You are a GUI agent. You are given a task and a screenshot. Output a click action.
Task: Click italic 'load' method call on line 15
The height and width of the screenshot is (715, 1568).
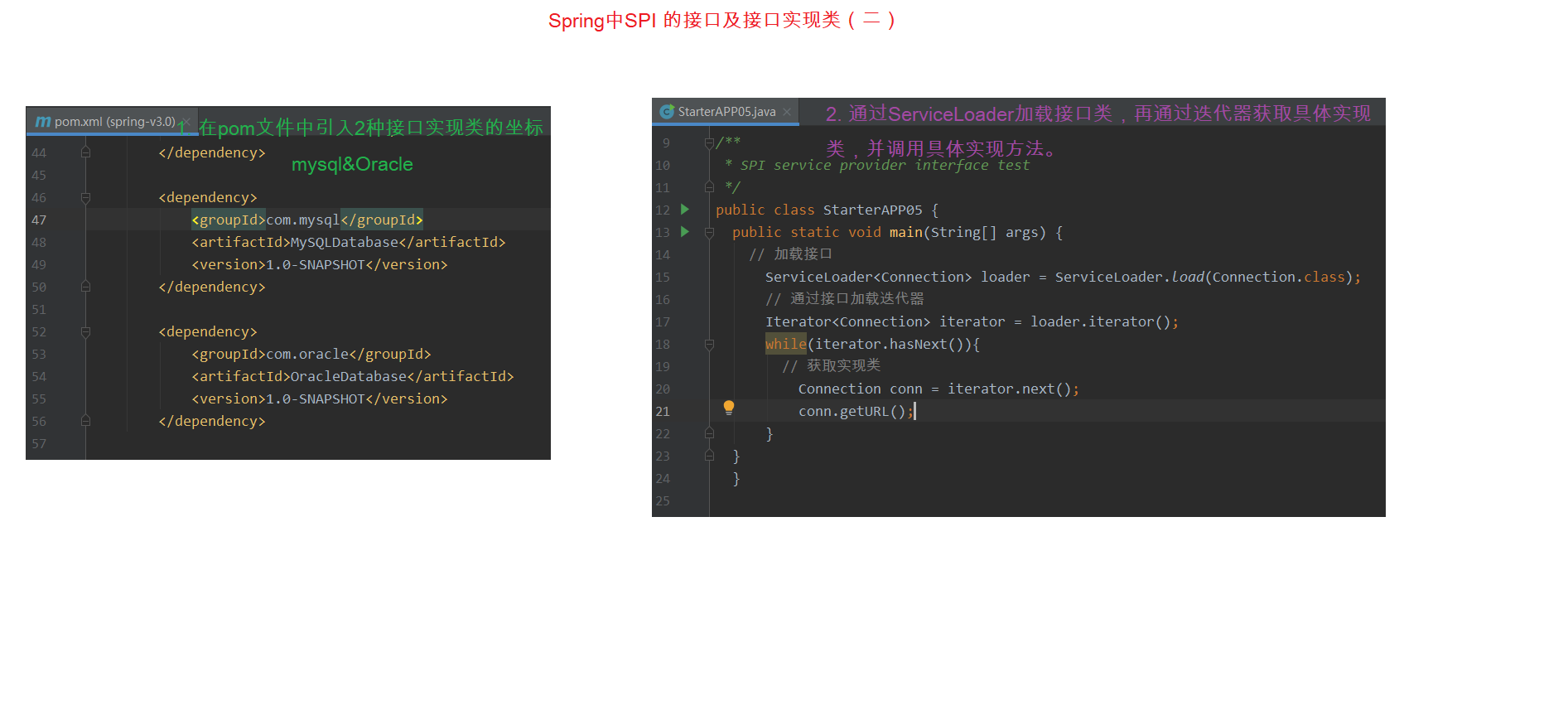click(x=1188, y=277)
